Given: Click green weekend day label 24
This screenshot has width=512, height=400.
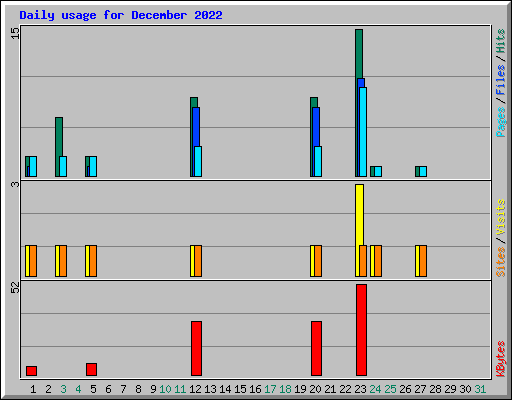Looking at the screenshot, I should 375,389.
